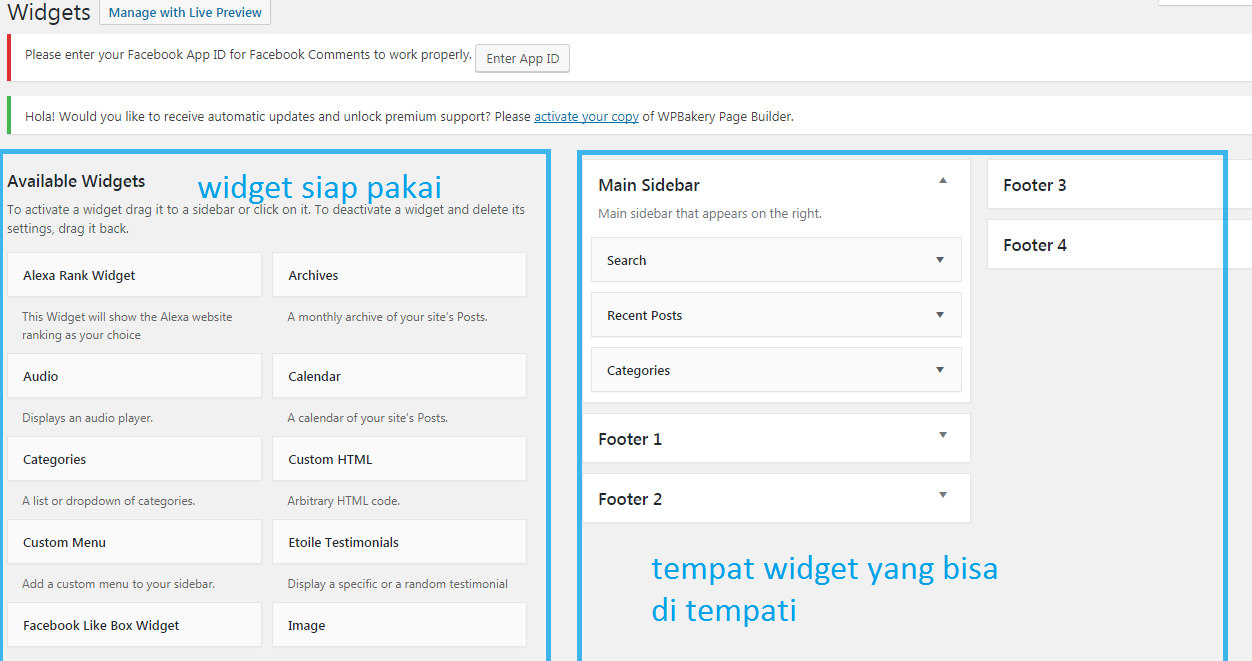Image resolution: width=1252 pixels, height=661 pixels.
Task: Expand the Recent Posts widget arrow
Action: click(x=939, y=315)
